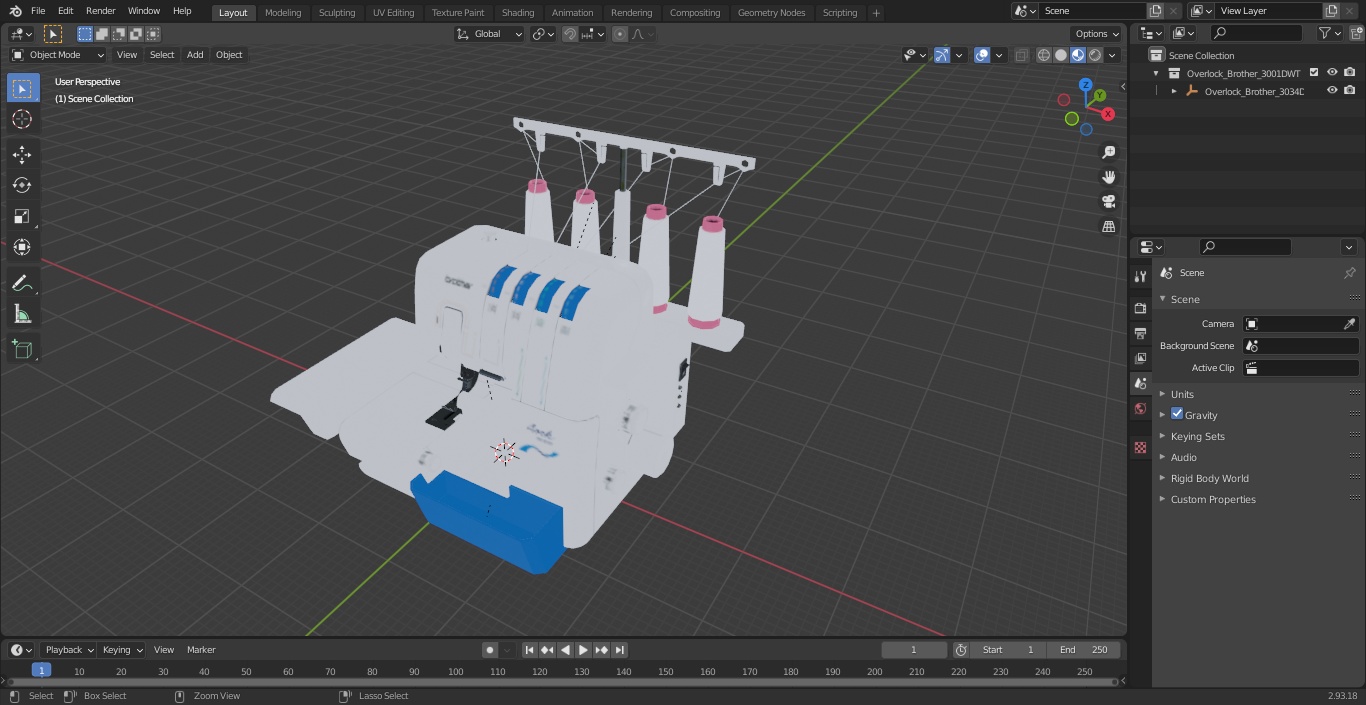Viewport: 1366px width, 705px height.
Task: Open the File menu
Action: point(38,11)
